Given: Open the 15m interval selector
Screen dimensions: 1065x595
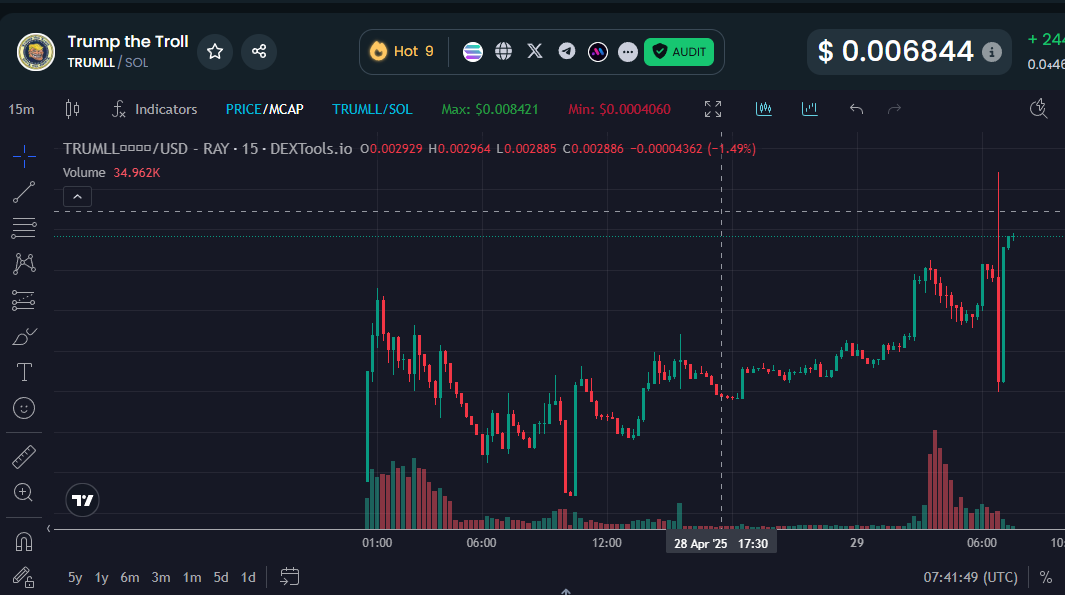Looking at the screenshot, I should [21, 109].
